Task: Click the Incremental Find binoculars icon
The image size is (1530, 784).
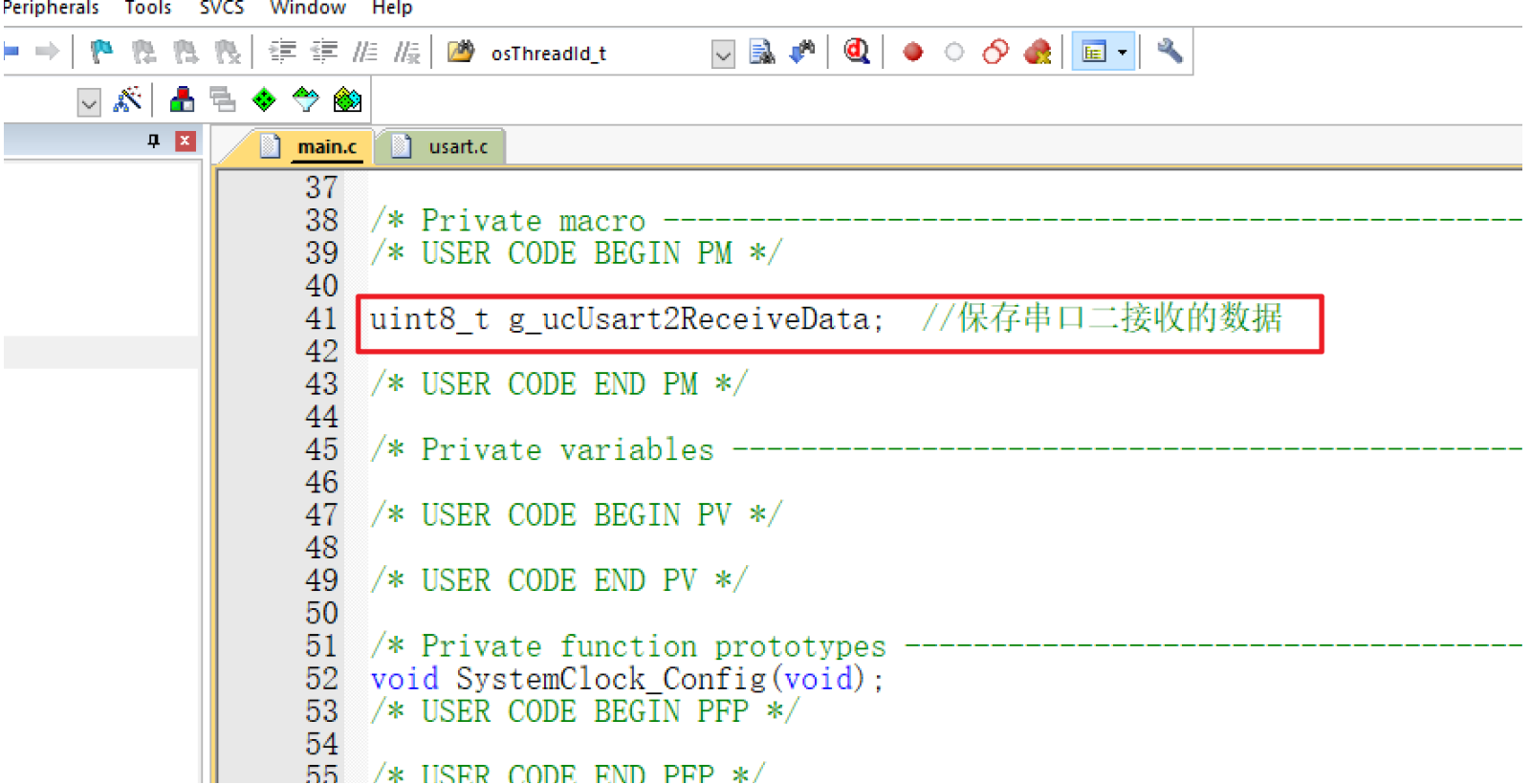Action: point(802,52)
